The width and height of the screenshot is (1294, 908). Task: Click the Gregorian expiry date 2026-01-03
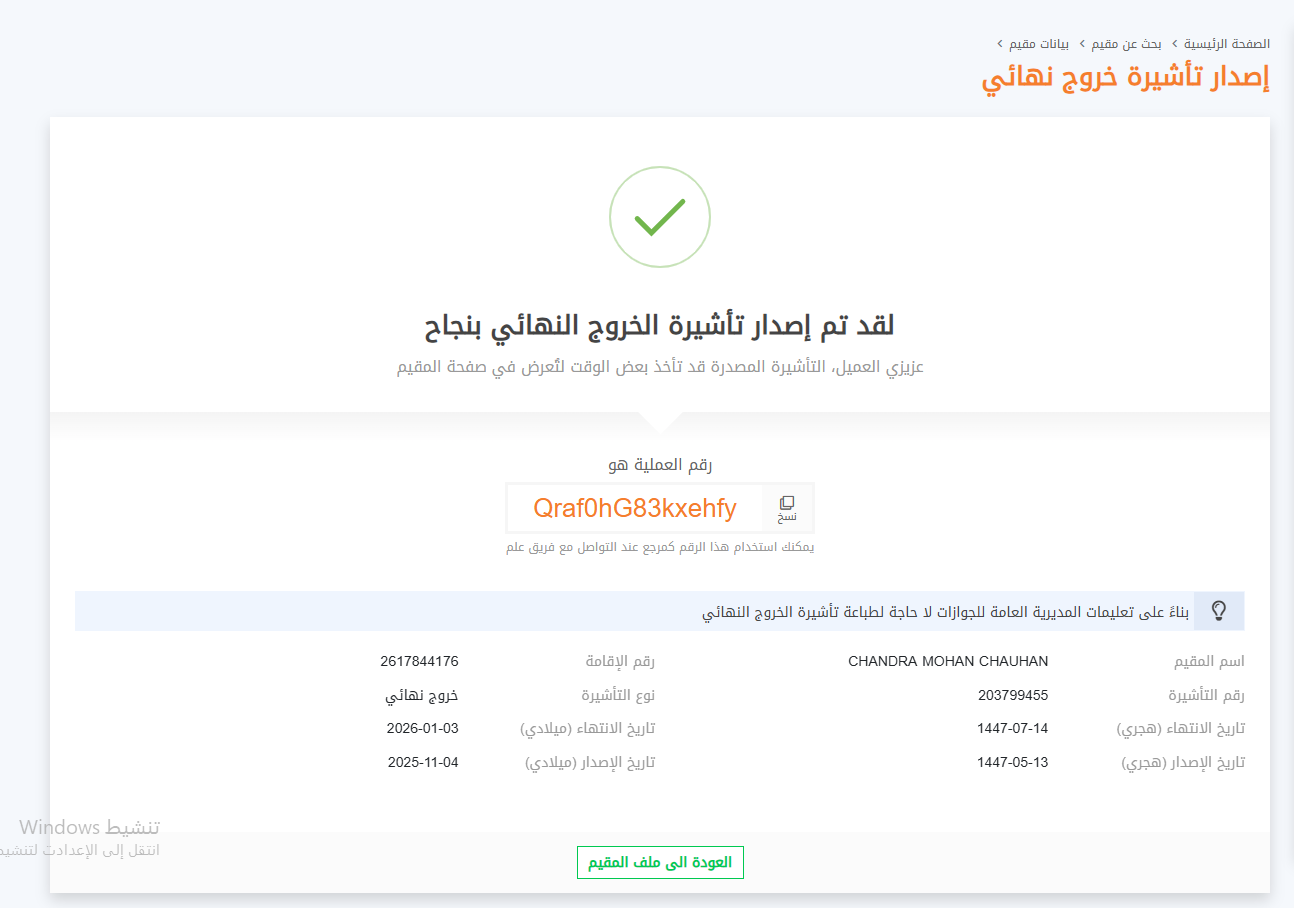tap(422, 728)
